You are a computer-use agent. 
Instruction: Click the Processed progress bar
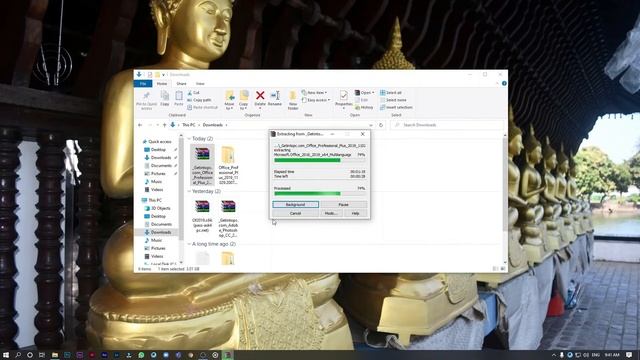(x=320, y=193)
